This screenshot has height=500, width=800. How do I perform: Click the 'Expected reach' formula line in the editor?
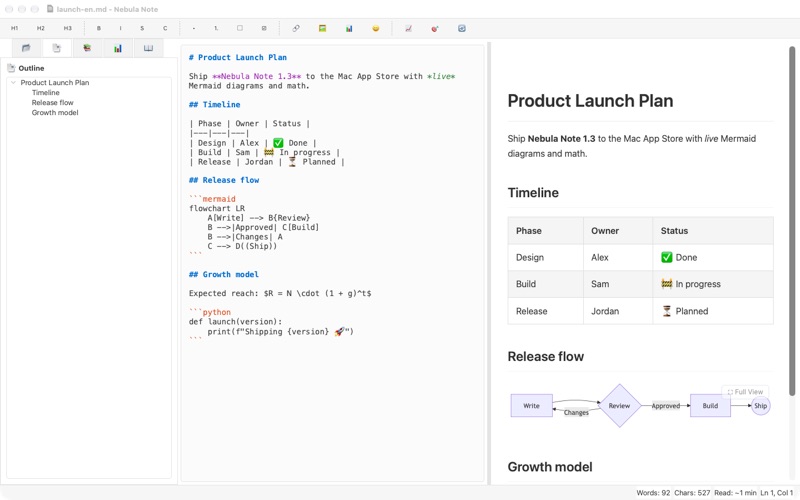(x=280, y=293)
